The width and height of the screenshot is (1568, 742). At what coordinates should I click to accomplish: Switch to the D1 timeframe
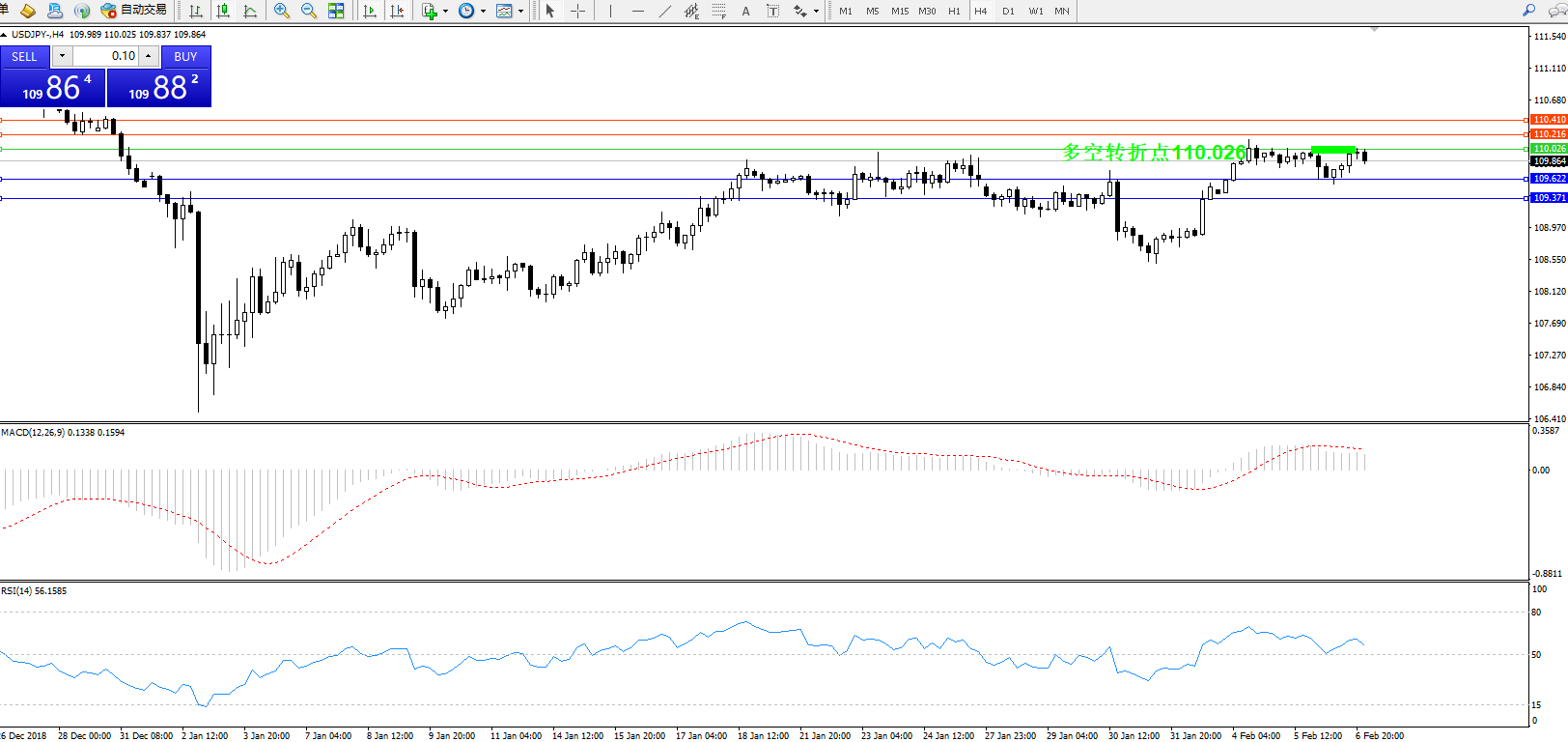(x=1008, y=11)
